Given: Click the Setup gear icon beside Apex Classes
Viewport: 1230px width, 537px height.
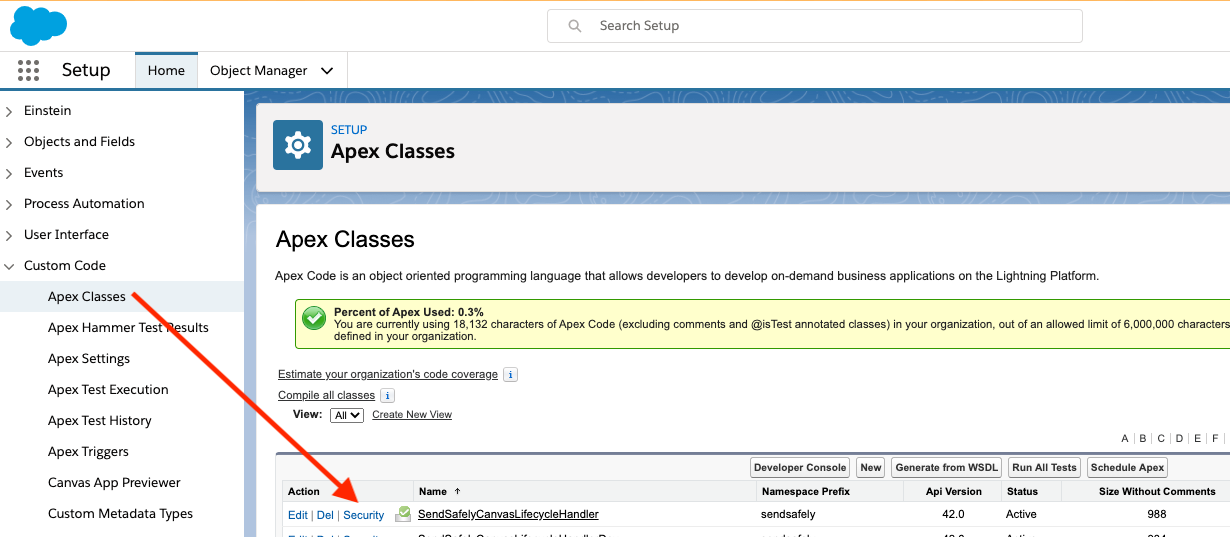Looking at the screenshot, I should tap(298, 146).
